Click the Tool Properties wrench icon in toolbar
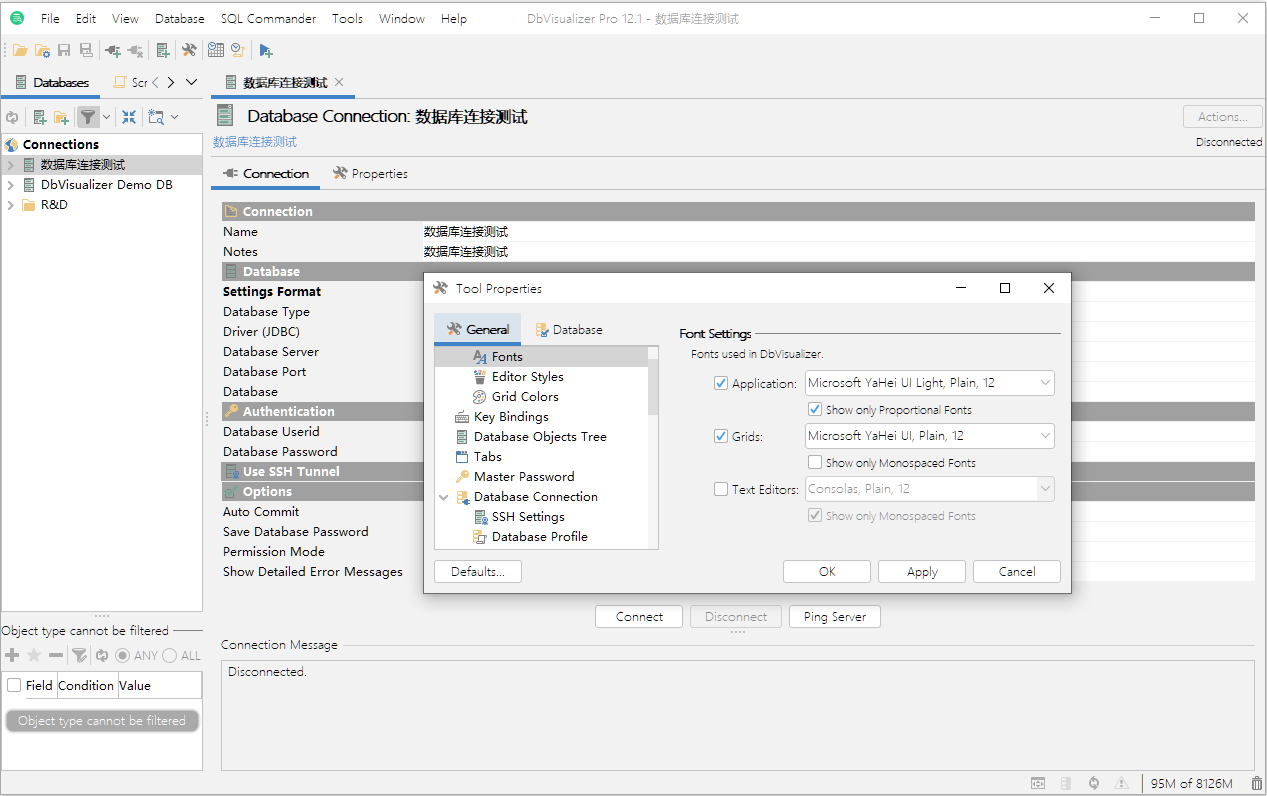This screenshot has width=1267, height=796. pyautogui.click(x=189, y=50)
